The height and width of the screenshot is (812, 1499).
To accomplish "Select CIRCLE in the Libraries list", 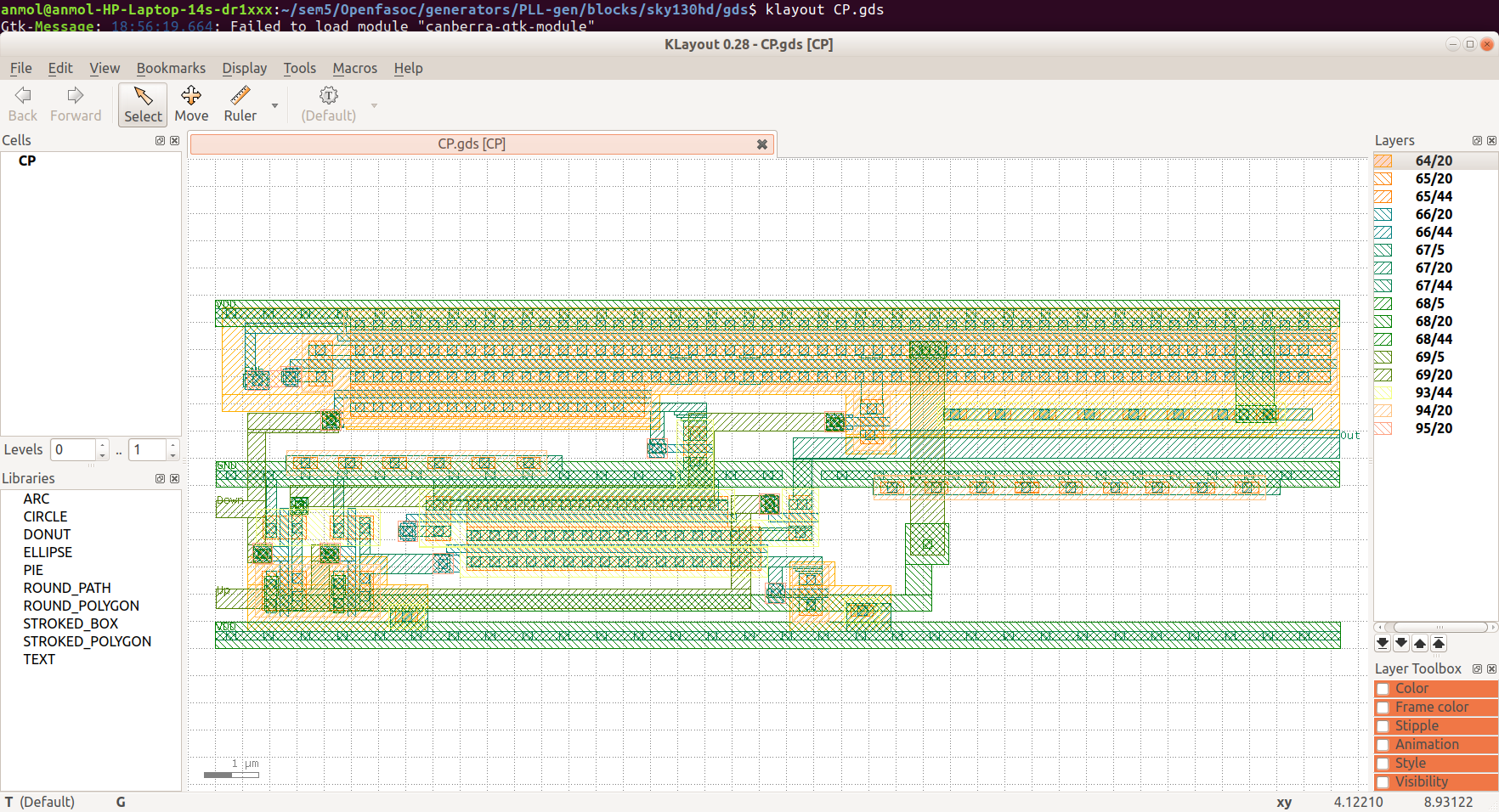I will (x=45, y=516).
